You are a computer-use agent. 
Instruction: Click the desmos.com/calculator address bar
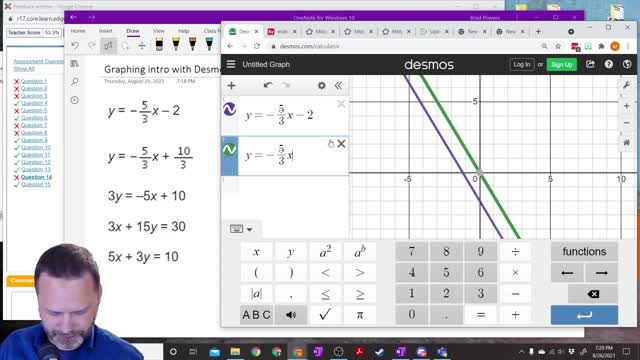coord(309,46)
